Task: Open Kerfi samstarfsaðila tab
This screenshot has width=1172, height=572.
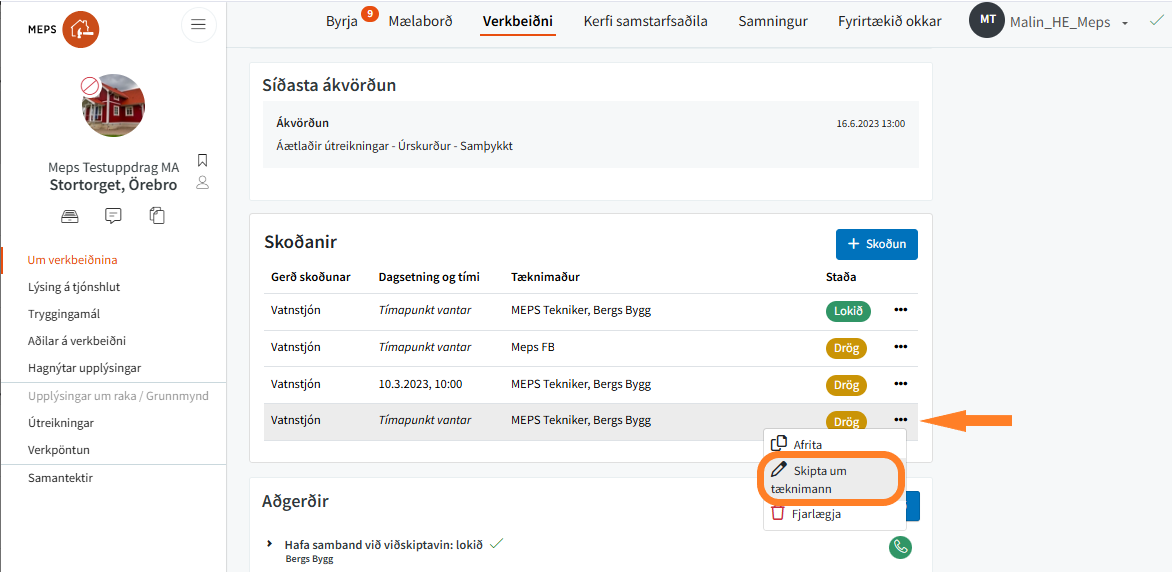Action: 645,21
